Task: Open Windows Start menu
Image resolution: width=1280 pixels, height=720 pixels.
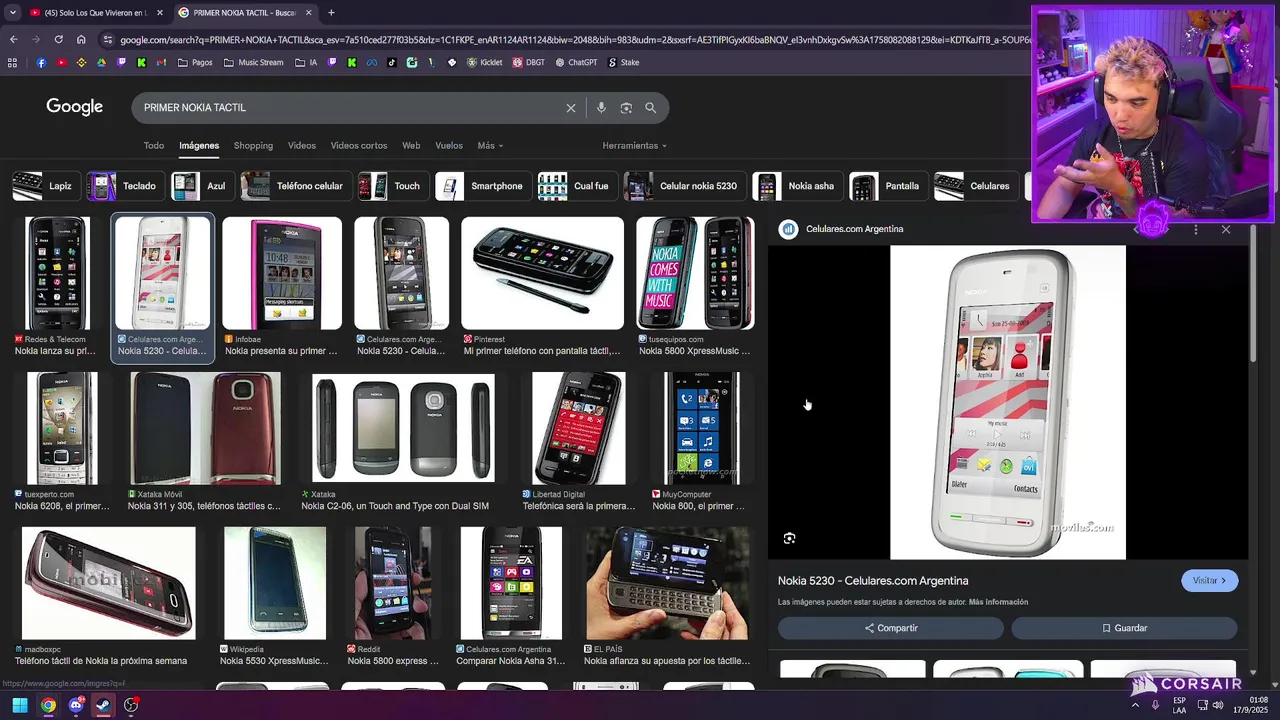Action: (x=20, y=705)
